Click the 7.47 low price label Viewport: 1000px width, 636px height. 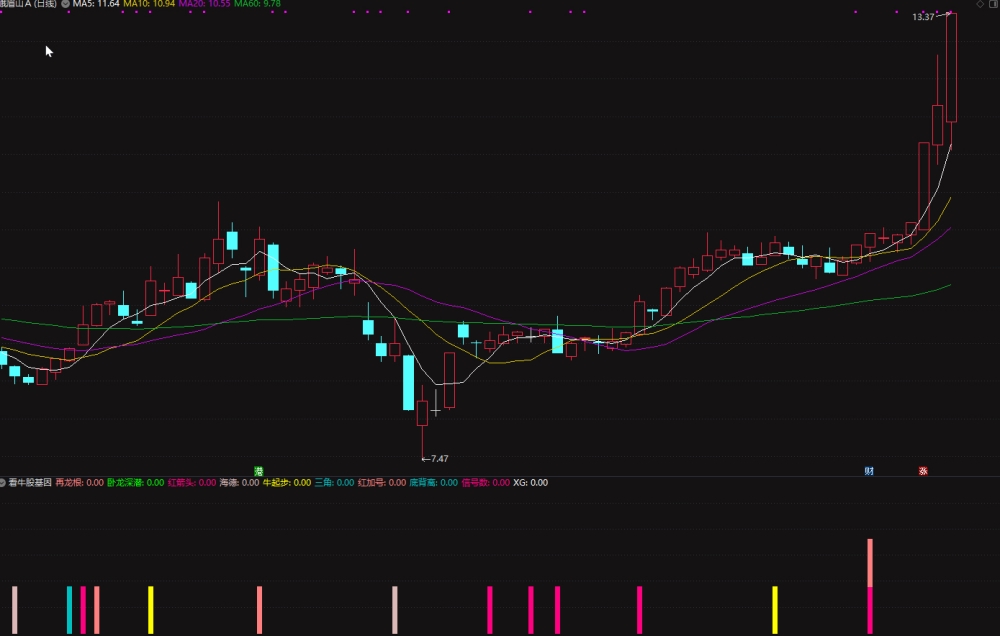439,459
